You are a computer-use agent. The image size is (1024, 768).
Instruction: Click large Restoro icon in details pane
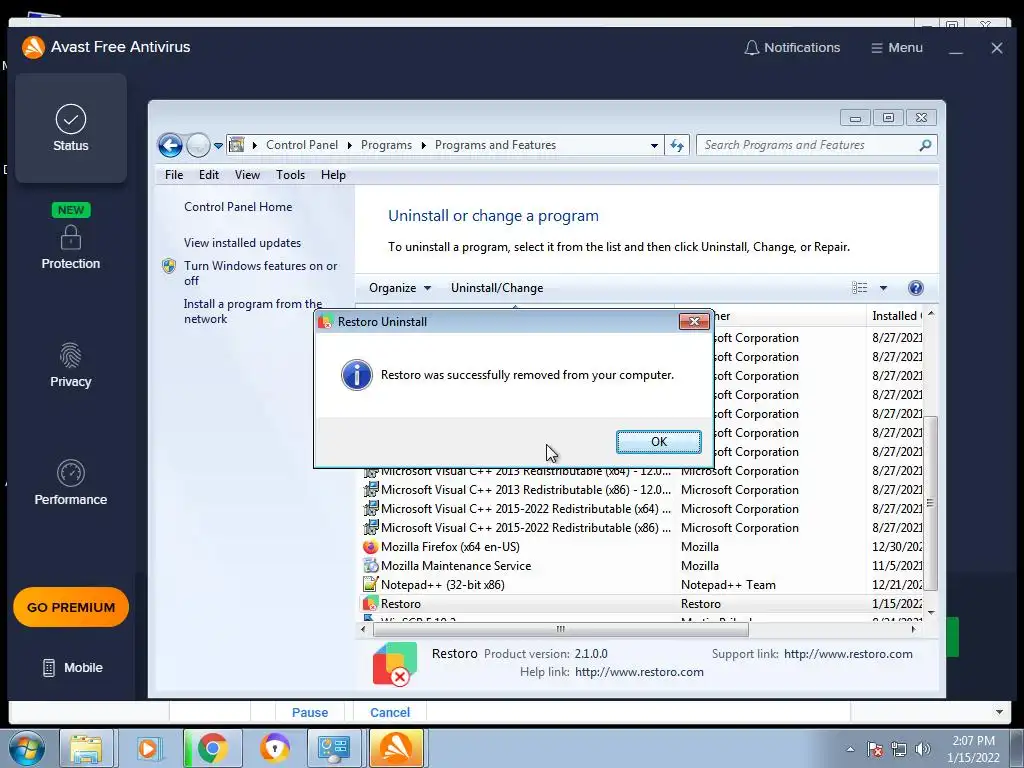394,664
